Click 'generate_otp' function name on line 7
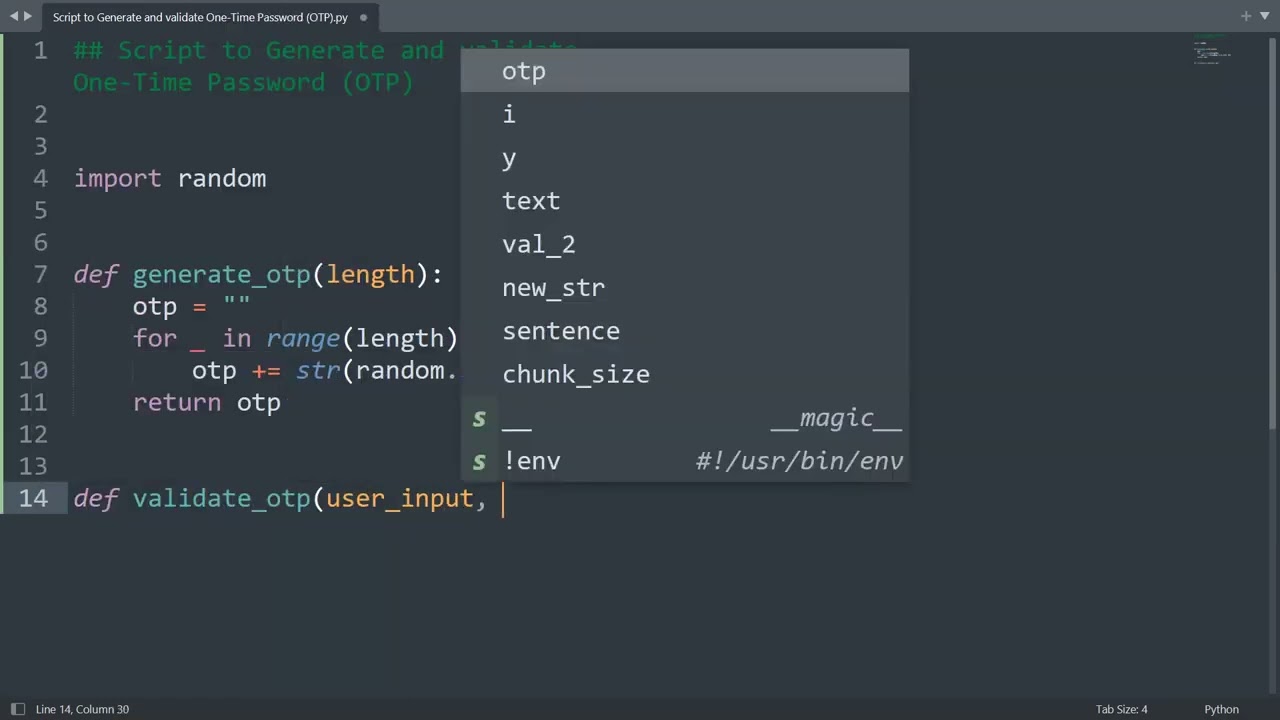 [222, 275]
